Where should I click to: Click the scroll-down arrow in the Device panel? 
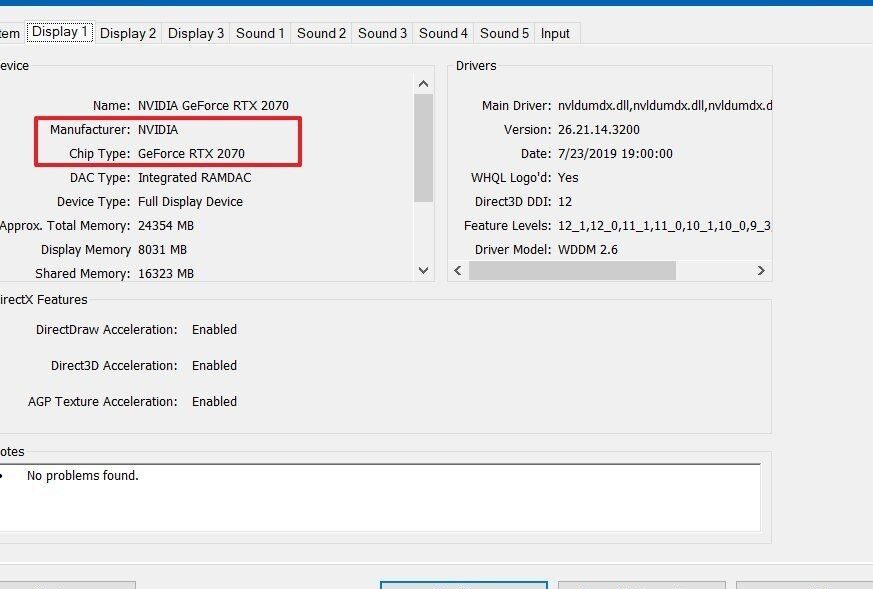pos(422,268)
